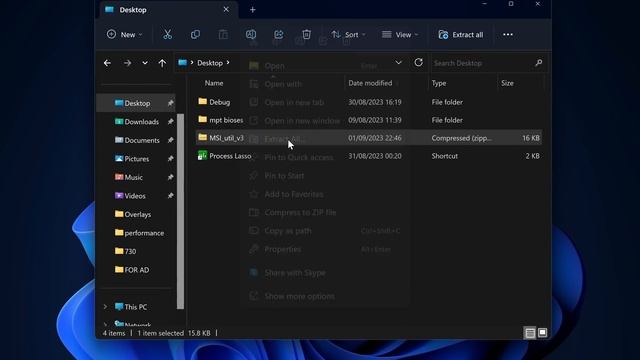The image size is (640, 360).
Task: Go up one folder level arrow
Action: coord(162,63)
